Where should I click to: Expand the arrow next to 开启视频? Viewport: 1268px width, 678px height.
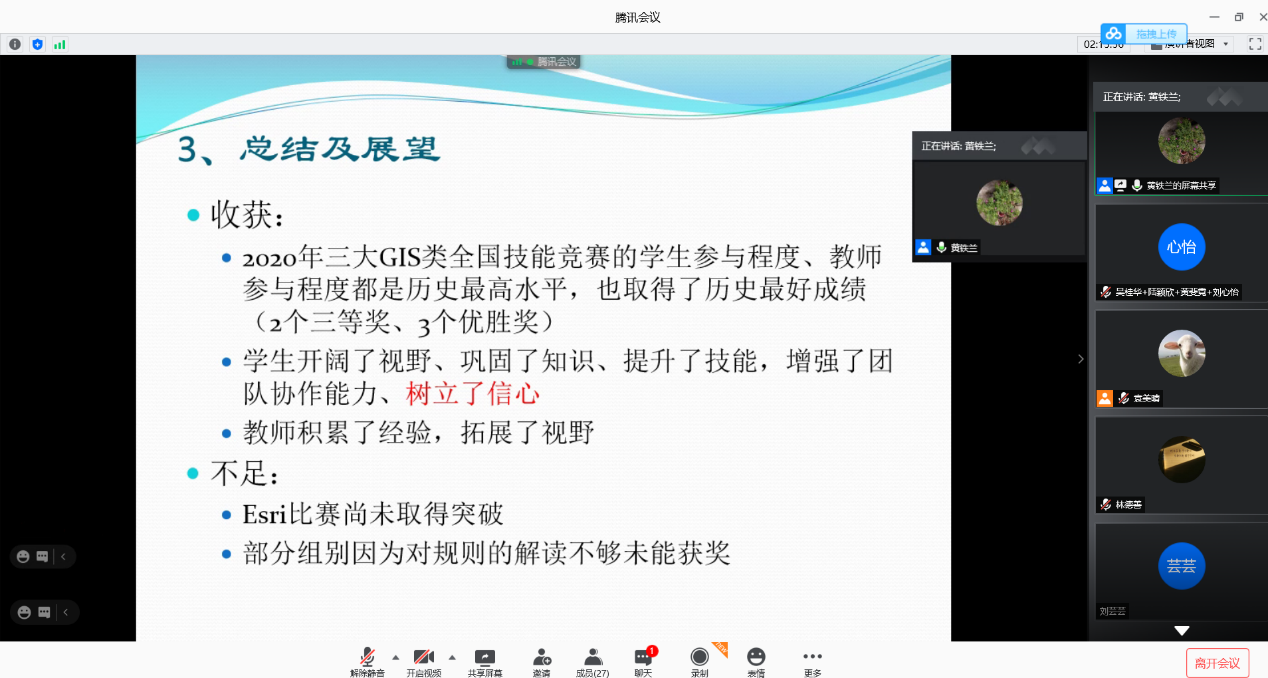[452, 657]
